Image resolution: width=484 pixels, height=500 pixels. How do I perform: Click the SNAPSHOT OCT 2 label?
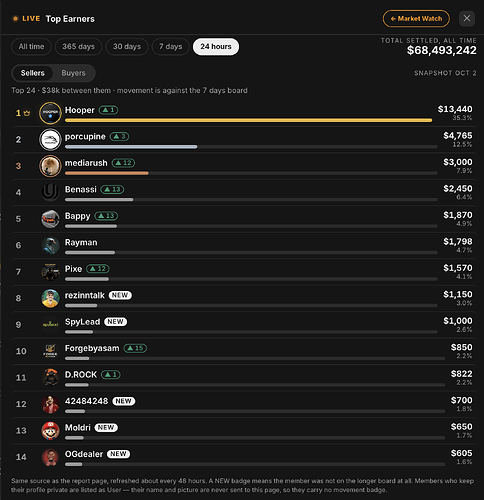pyautogui.click(x=445, y=73)
